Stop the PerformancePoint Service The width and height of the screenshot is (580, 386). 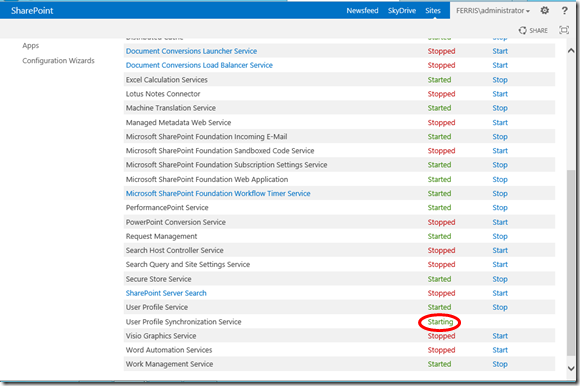(500, 208)
